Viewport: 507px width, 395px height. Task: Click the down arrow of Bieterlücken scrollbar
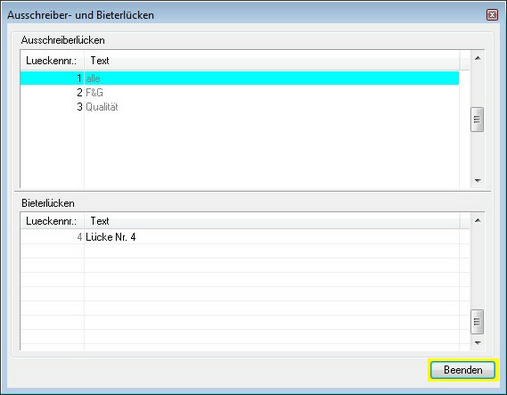[477, 342]
